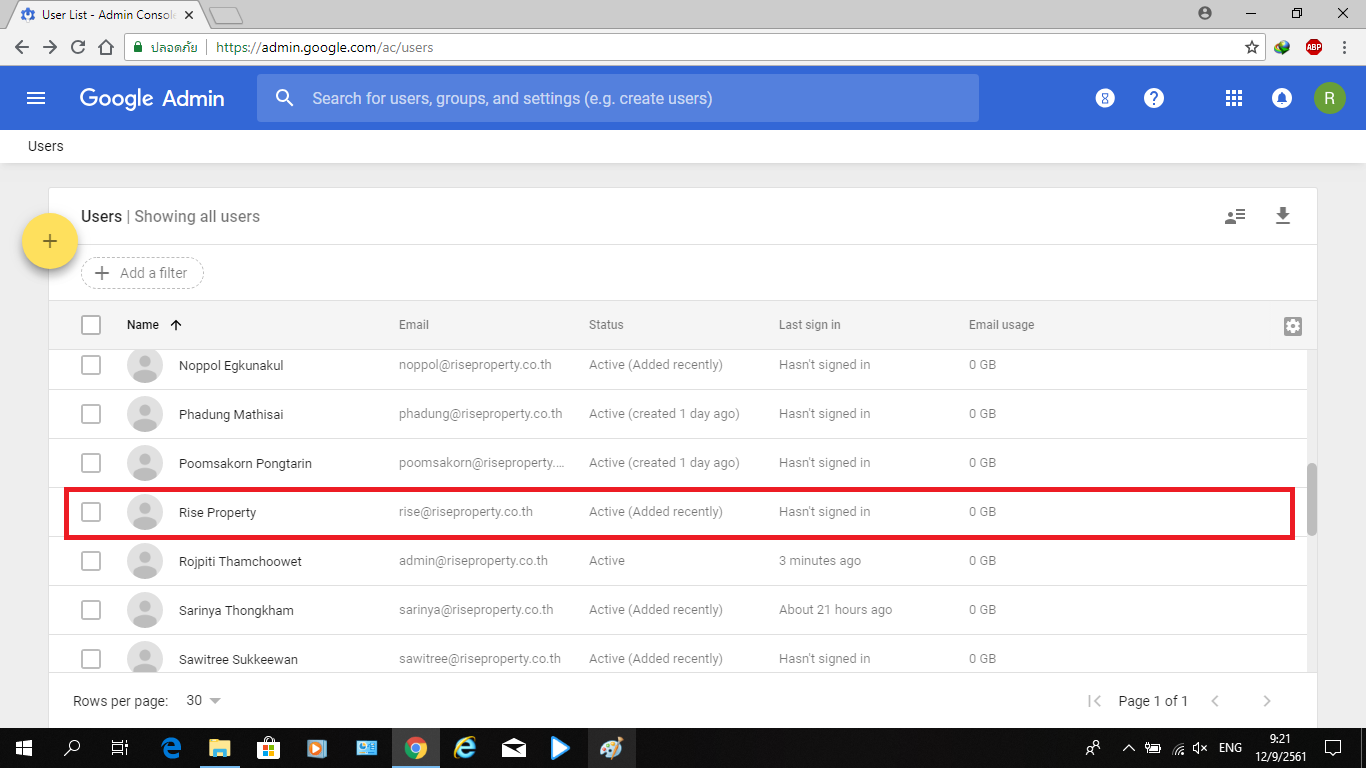Select the Sarinya Thongkham row checkbox
The image size is (1366, 768).
[x=91, y=610]
